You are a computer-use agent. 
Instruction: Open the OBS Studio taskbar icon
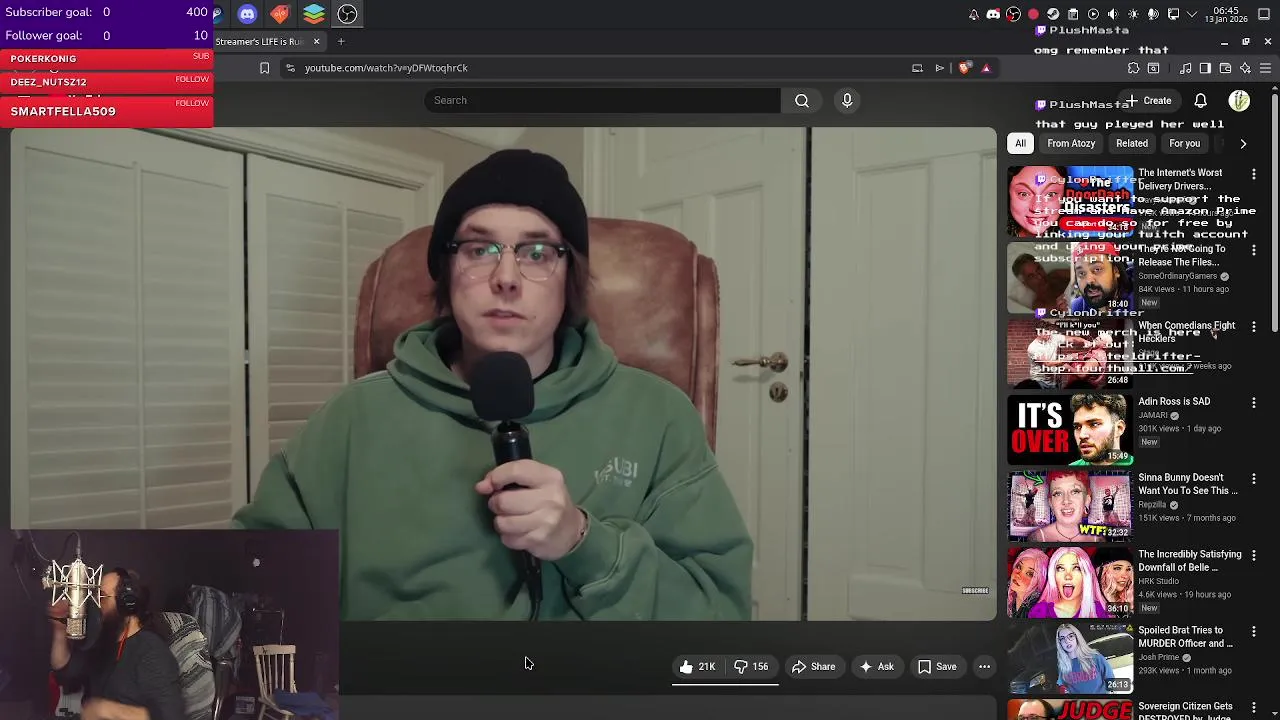click(347, 14)
